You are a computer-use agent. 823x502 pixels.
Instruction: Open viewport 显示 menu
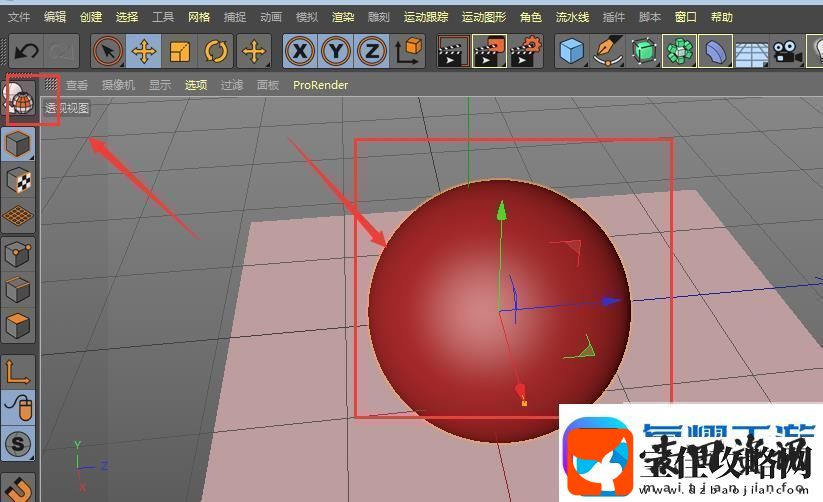160,85
